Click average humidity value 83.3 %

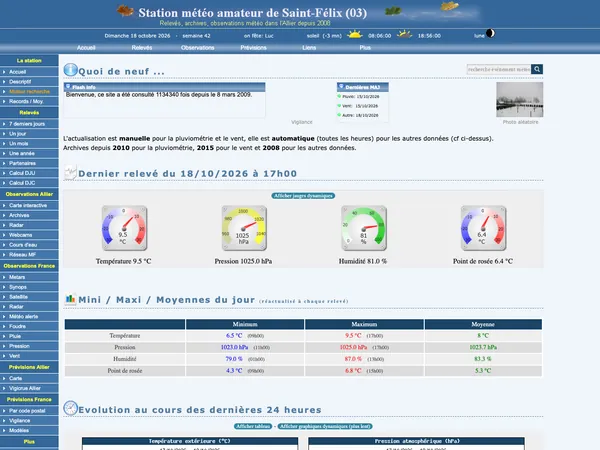483,359
